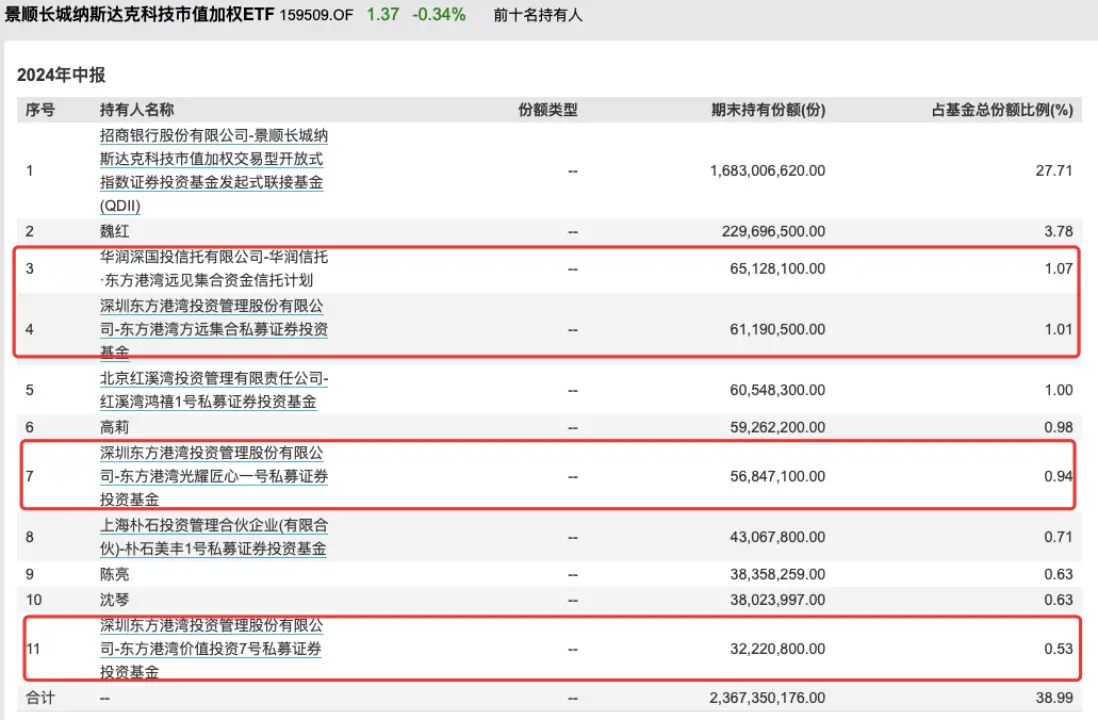Open the 华润深国投信托有限公司 holder link
1098x720 pixels.
point(214,268)
